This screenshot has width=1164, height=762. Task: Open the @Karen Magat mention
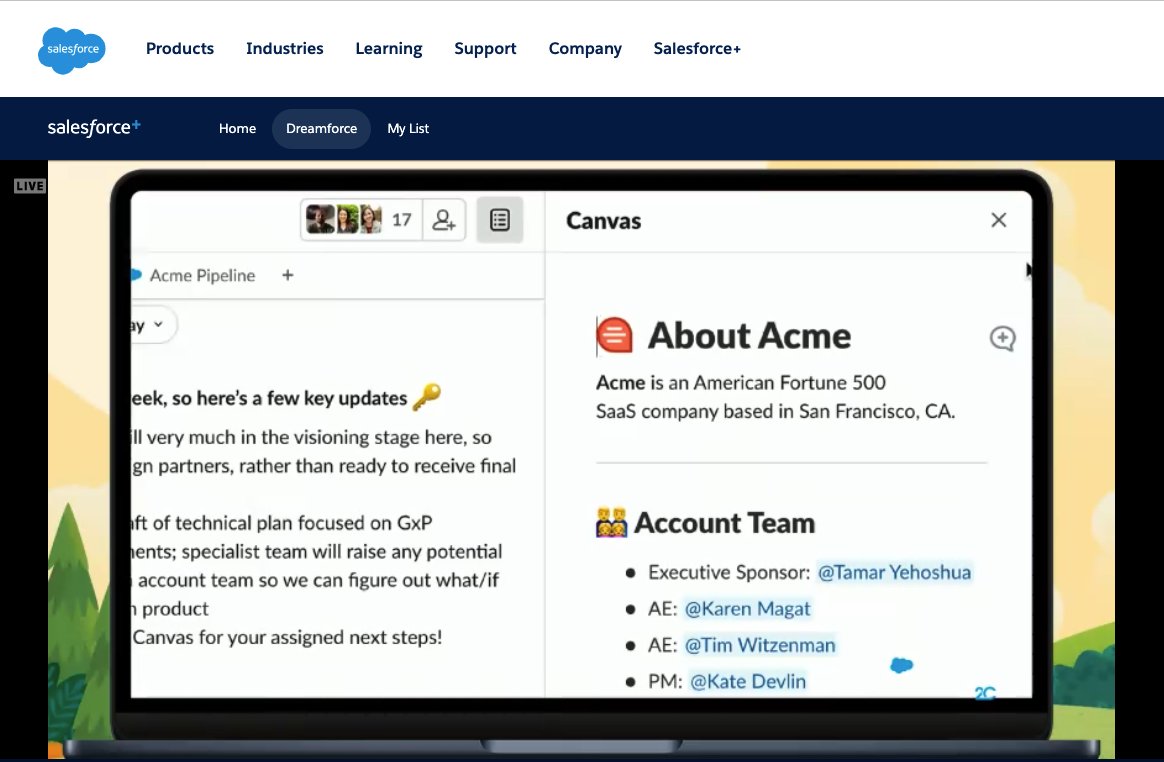click(747, 609)
